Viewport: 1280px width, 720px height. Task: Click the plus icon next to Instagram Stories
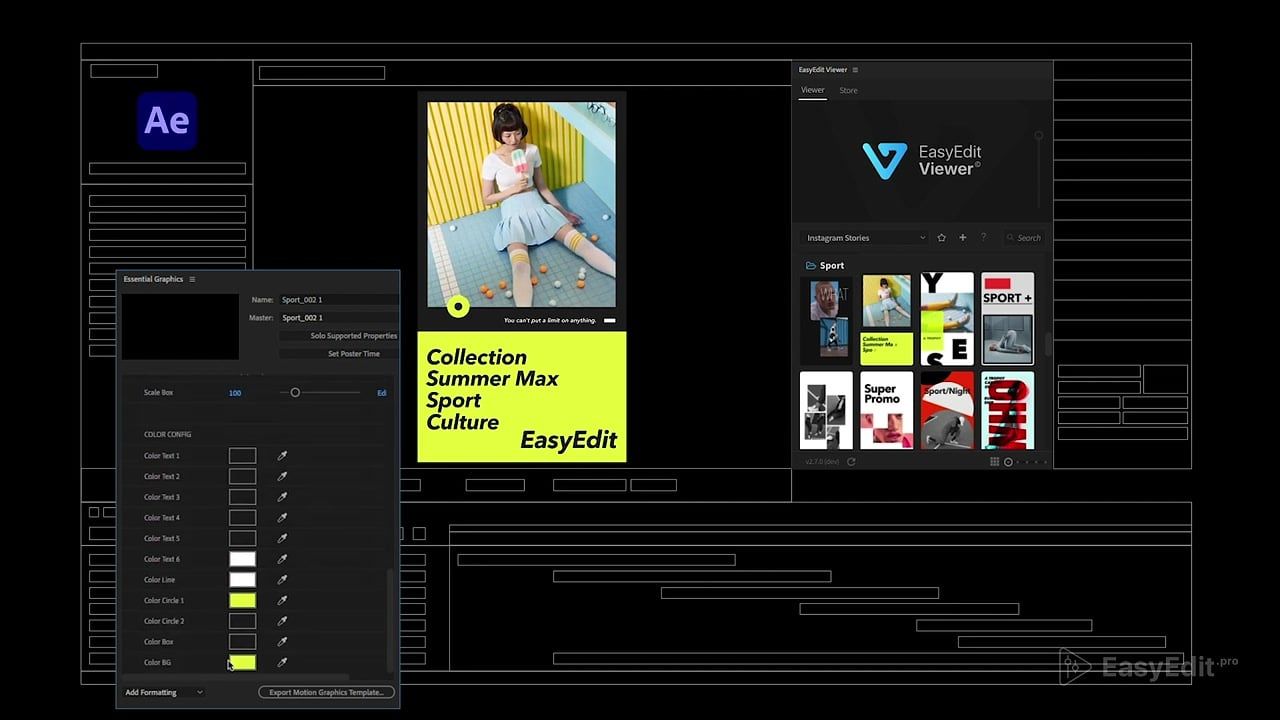[x=963, y=238]
